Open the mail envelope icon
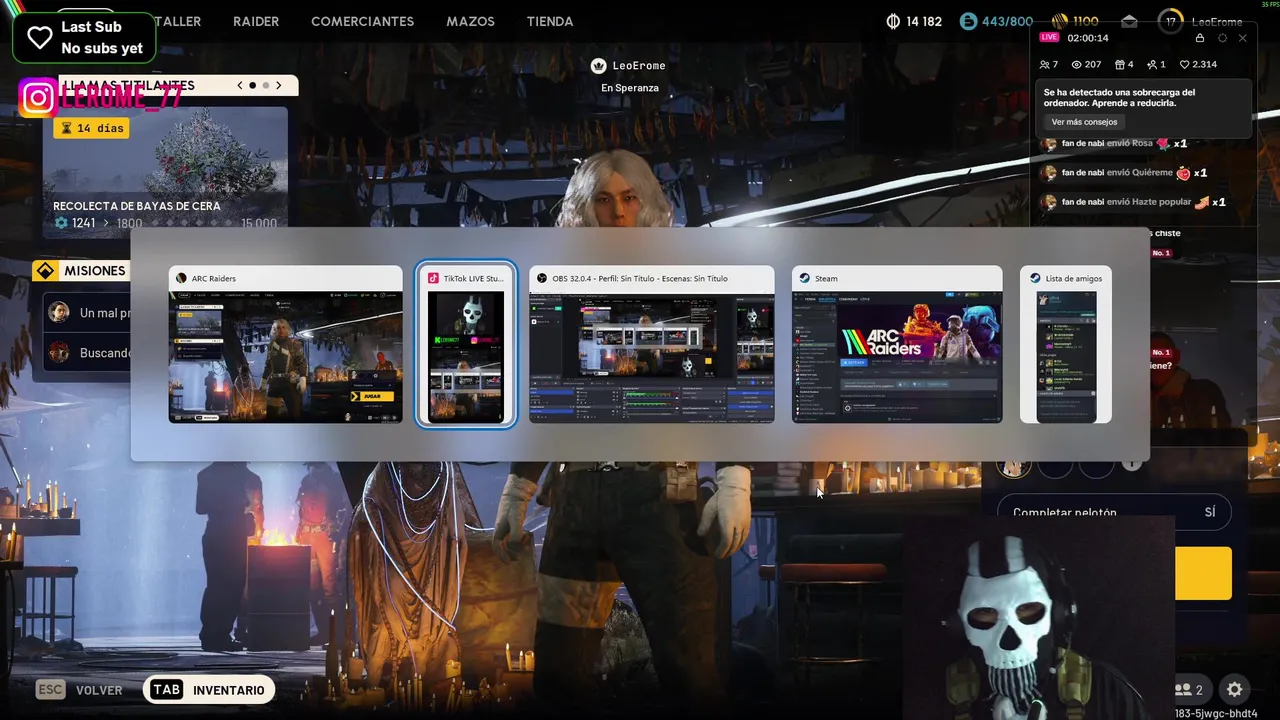 [x=1129, y=21]
